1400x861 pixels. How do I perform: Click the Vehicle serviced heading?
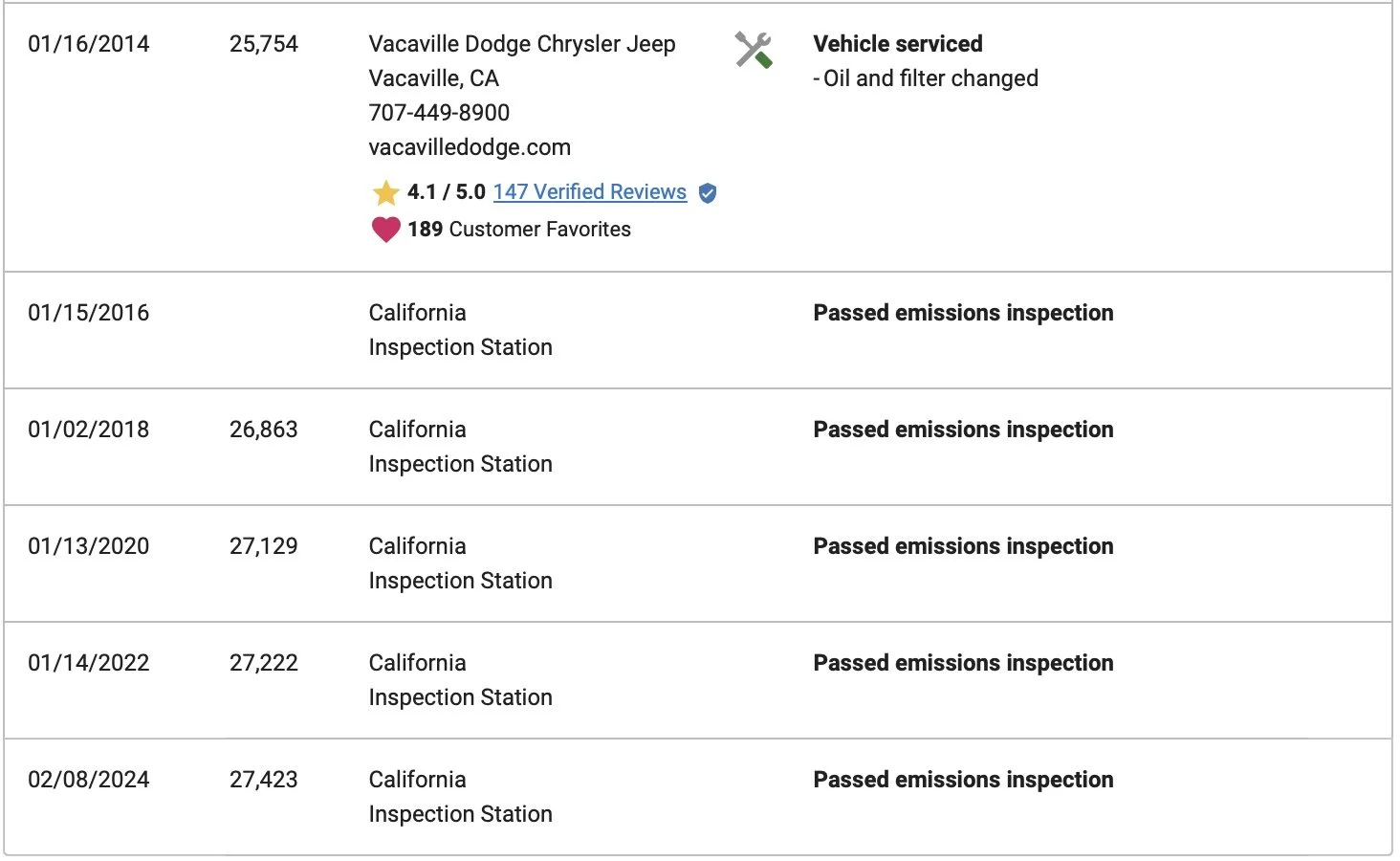[x=897, y=44]
